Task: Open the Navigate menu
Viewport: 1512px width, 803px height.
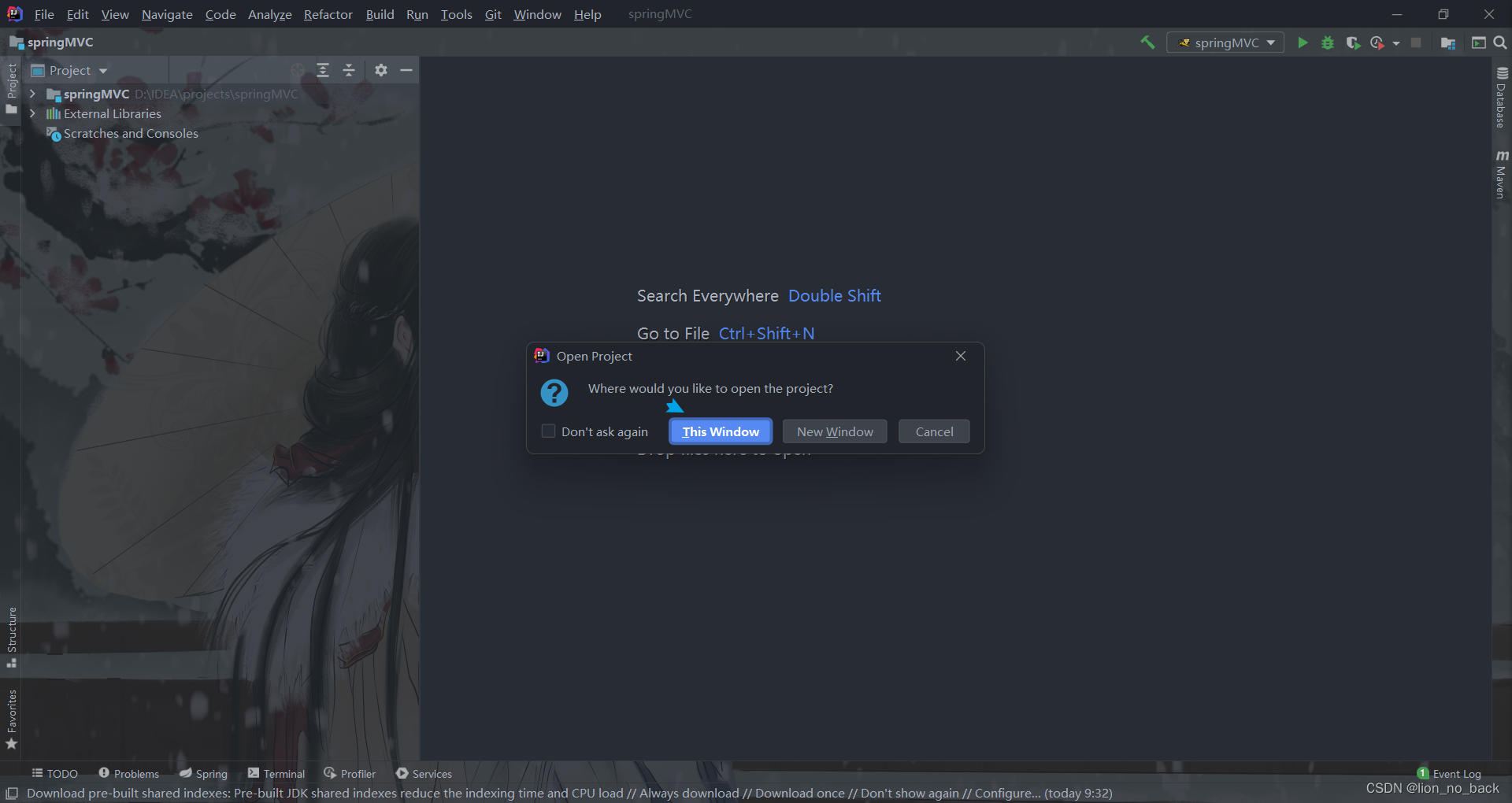Action: pyautogui.click(x=167, y=14)
